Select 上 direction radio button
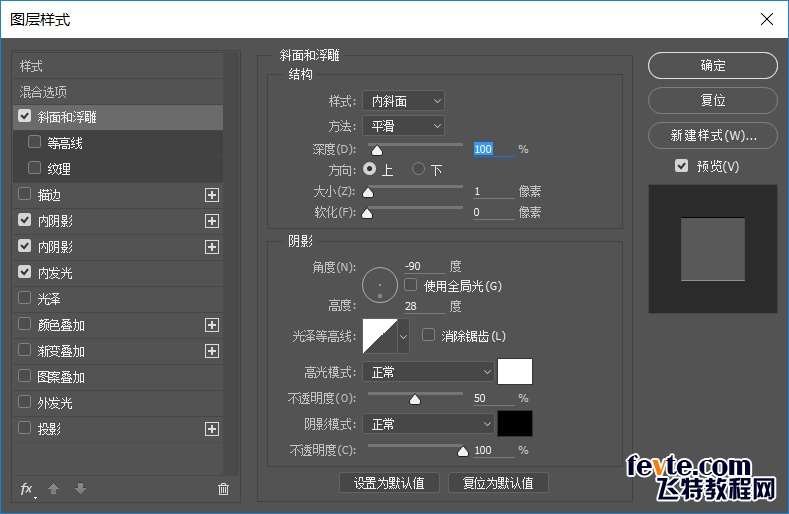The height and width of the screenshot is (514, 789). [369, 169]
